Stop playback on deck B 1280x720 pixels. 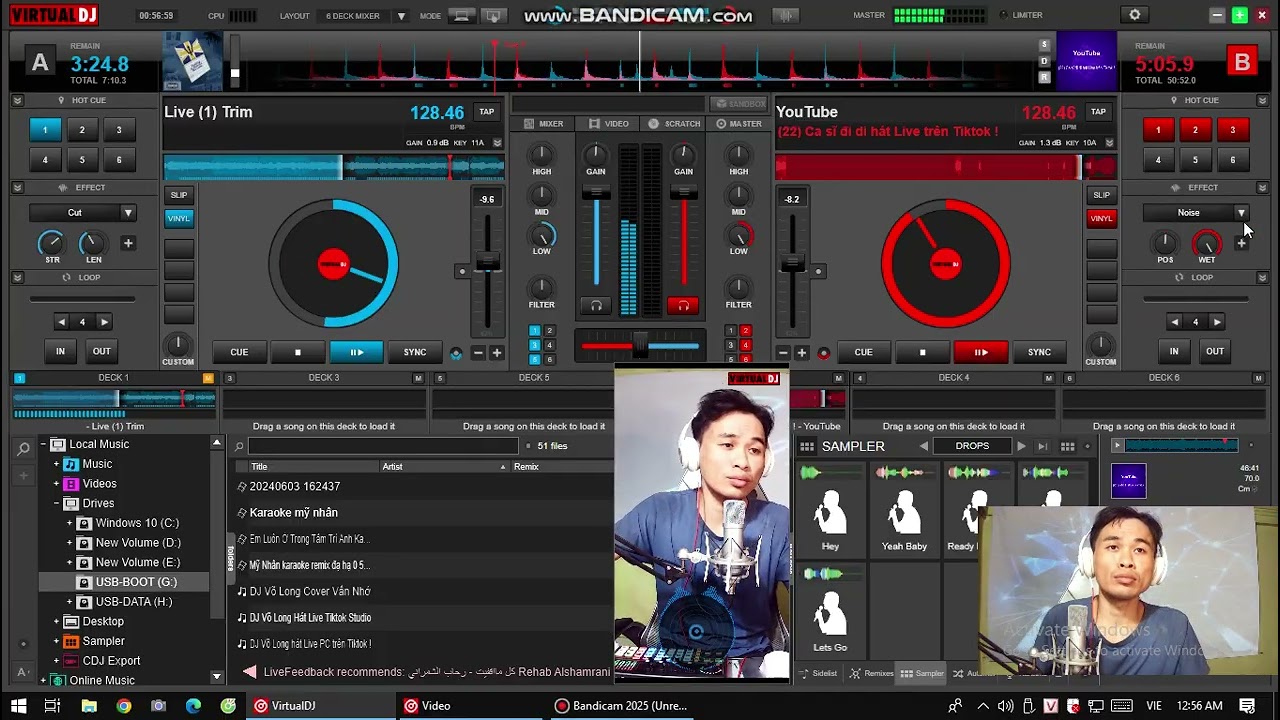pyautogui.click(x=922, y=352)
